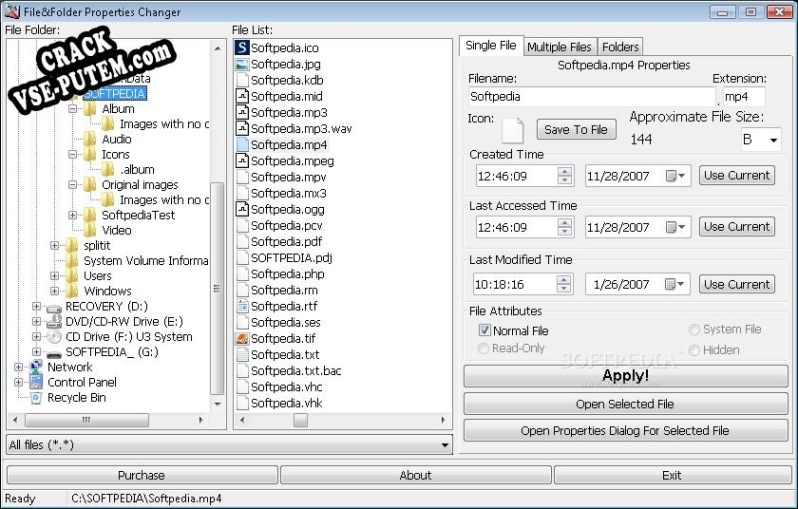This screenshot has height=509, width=798.
Task: Switch to the Multiple Files tab
Action: tap(559, 47)
